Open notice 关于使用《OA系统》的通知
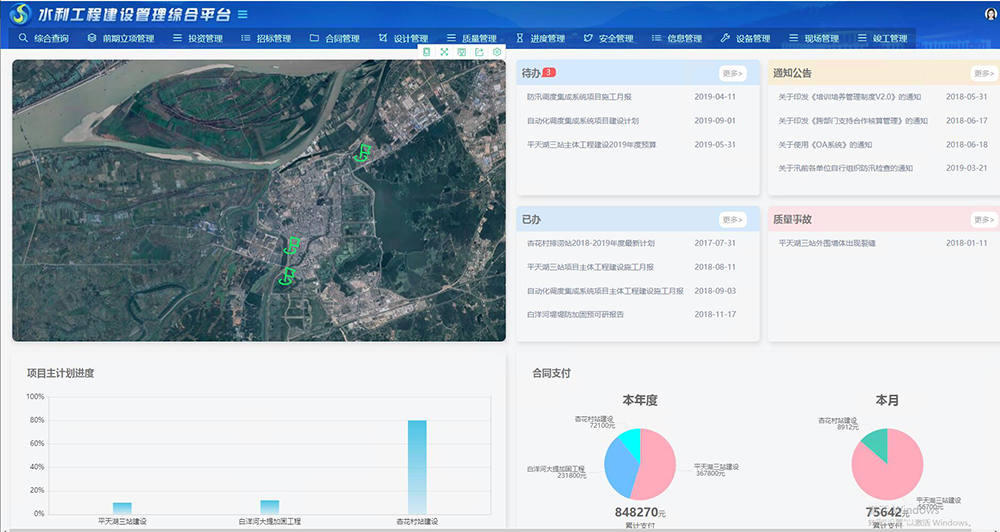Screen dimensions: 1000x532 (825, 145)
